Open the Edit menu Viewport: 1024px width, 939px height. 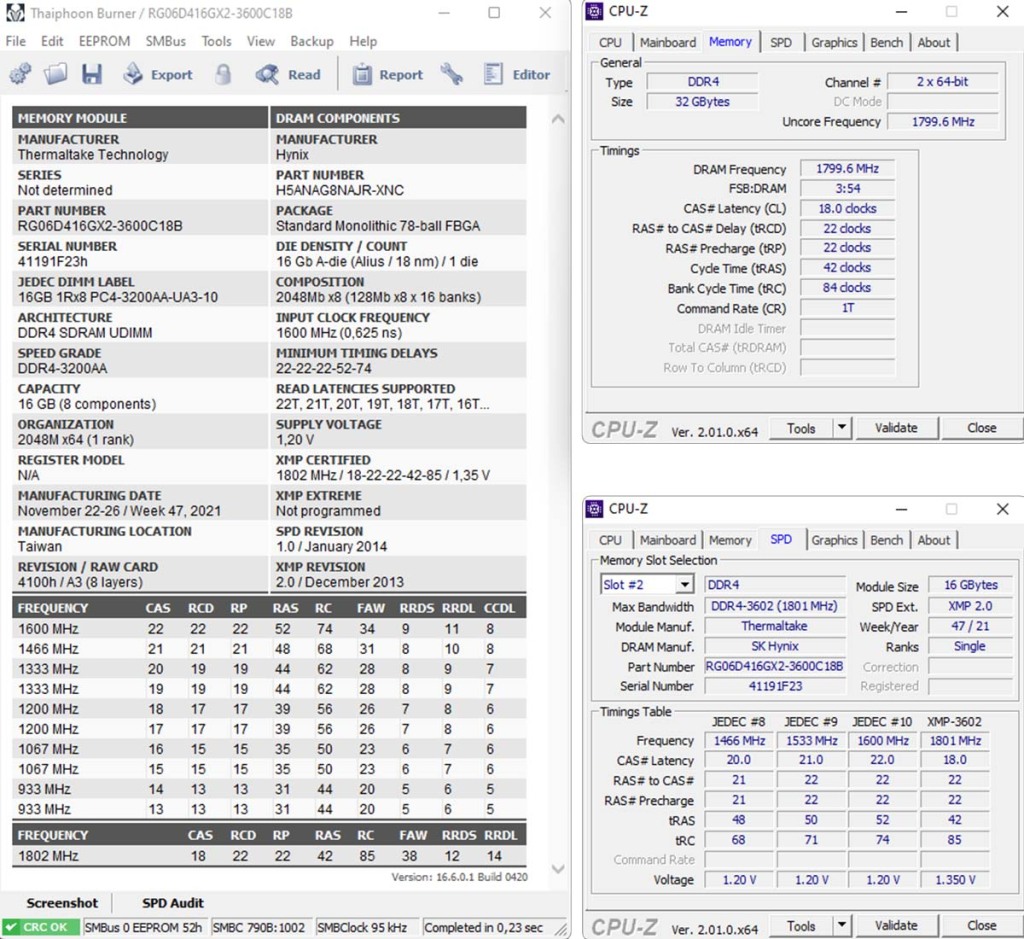(x=52, y=41)
